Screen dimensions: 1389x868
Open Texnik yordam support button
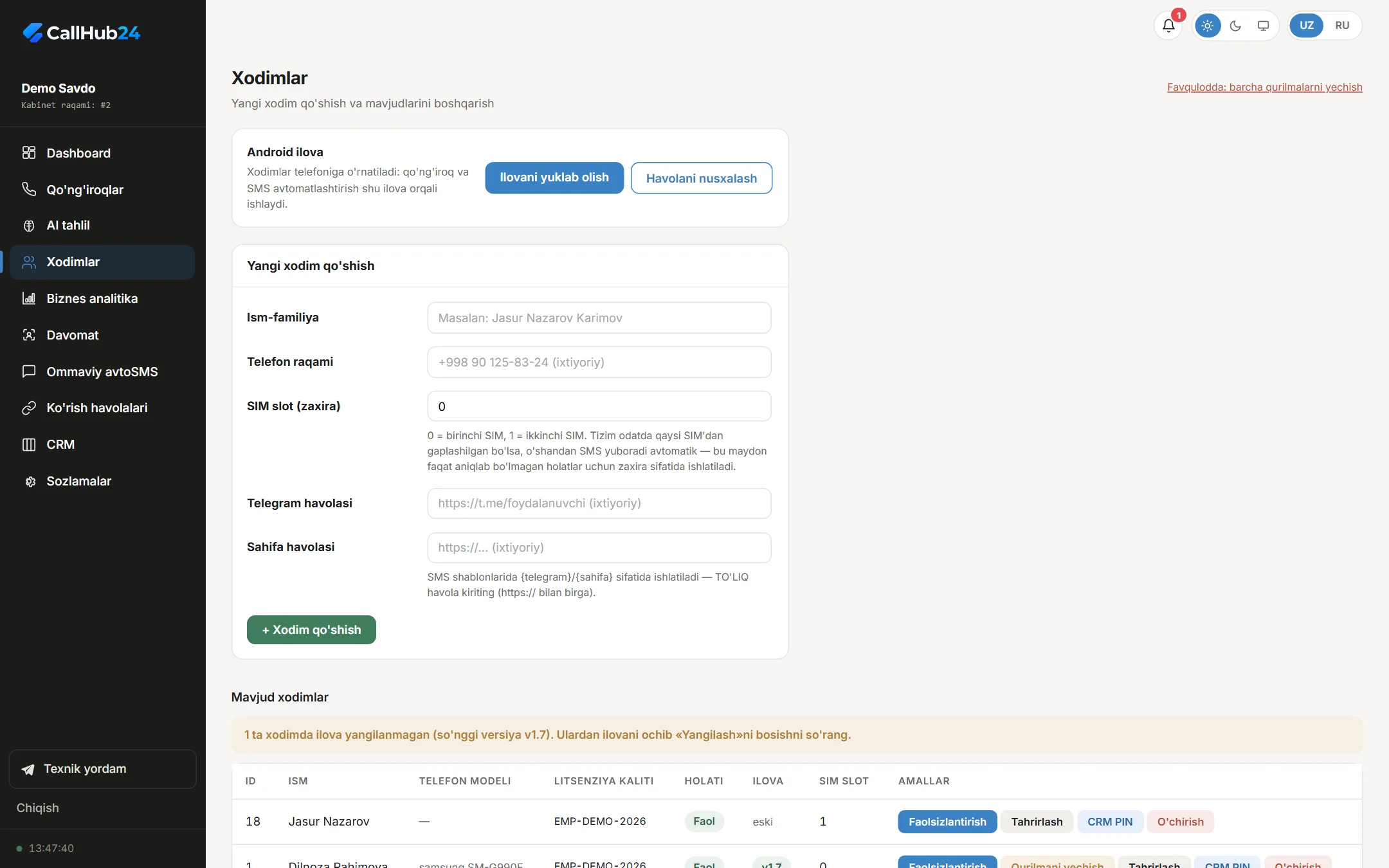click(x=102, y=769)
